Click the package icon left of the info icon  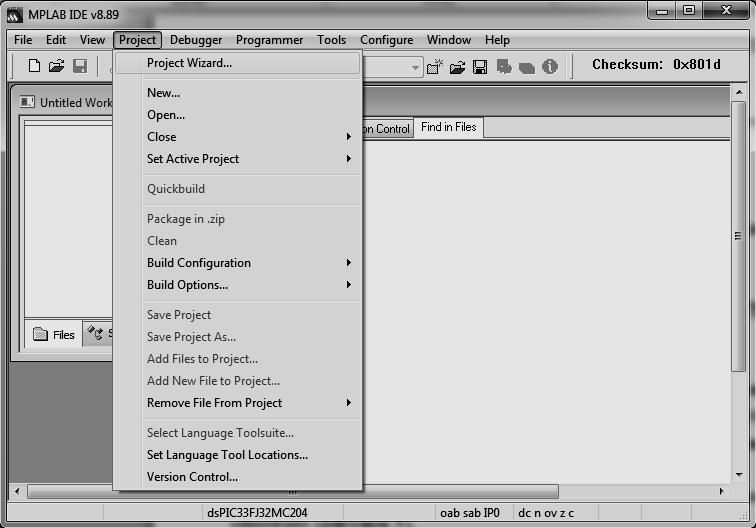526,68
